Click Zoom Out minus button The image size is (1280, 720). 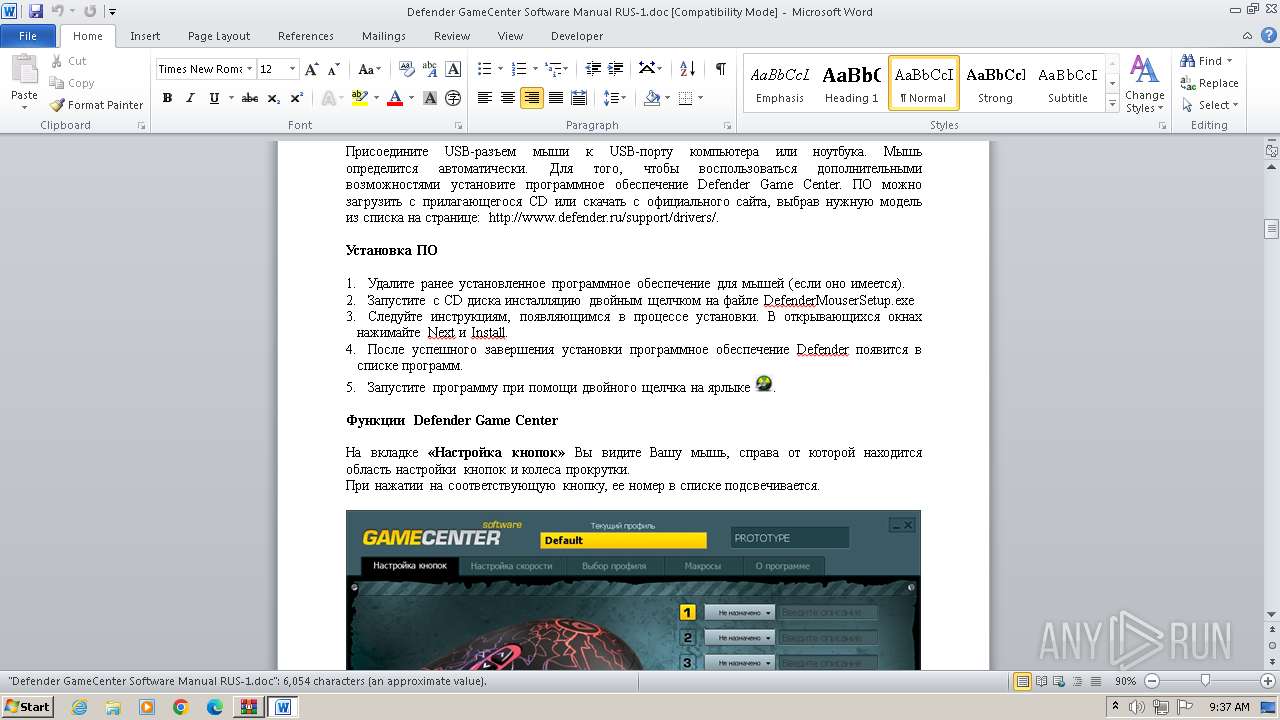pos(1151,681)
